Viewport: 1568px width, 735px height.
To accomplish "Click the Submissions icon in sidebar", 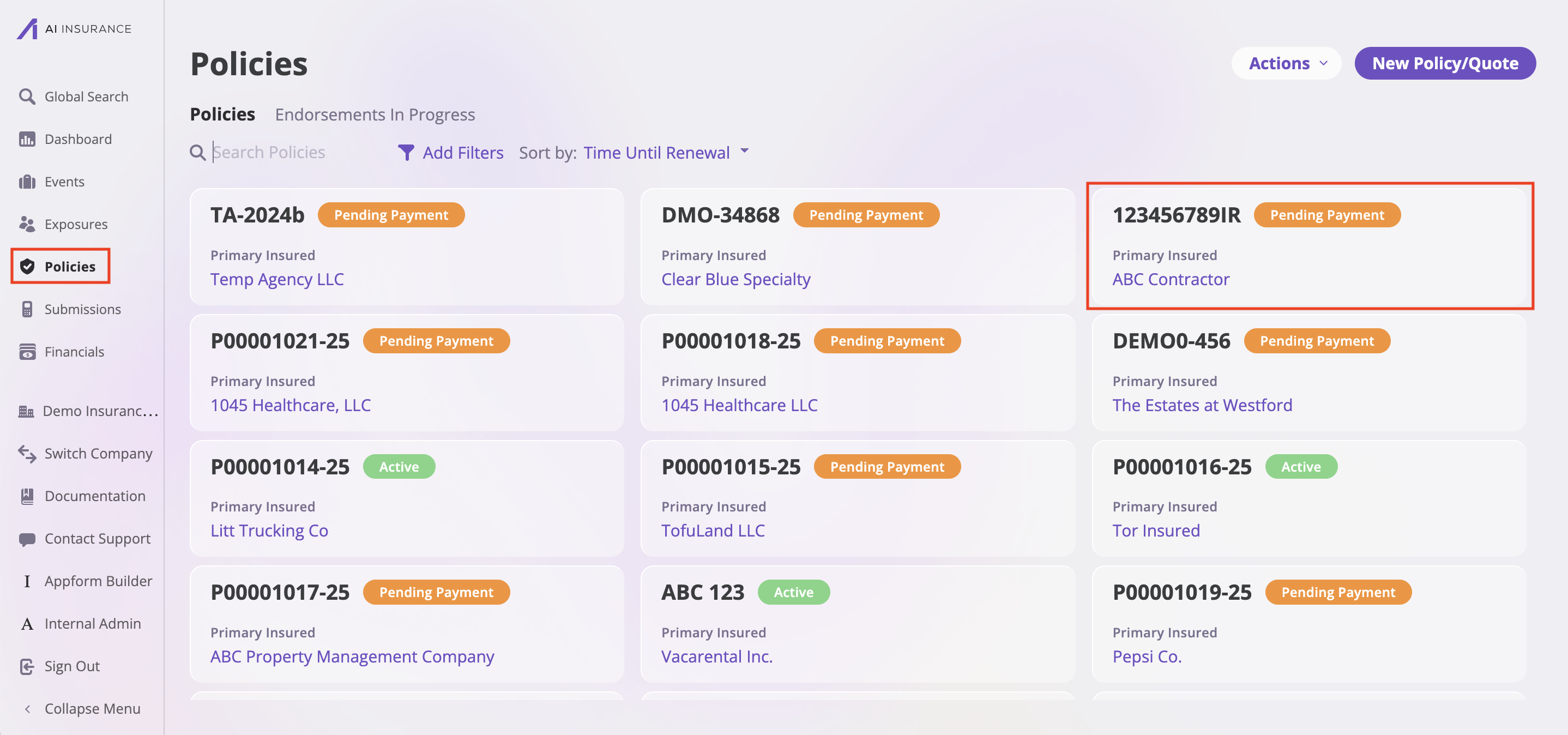I will [27, 309].
